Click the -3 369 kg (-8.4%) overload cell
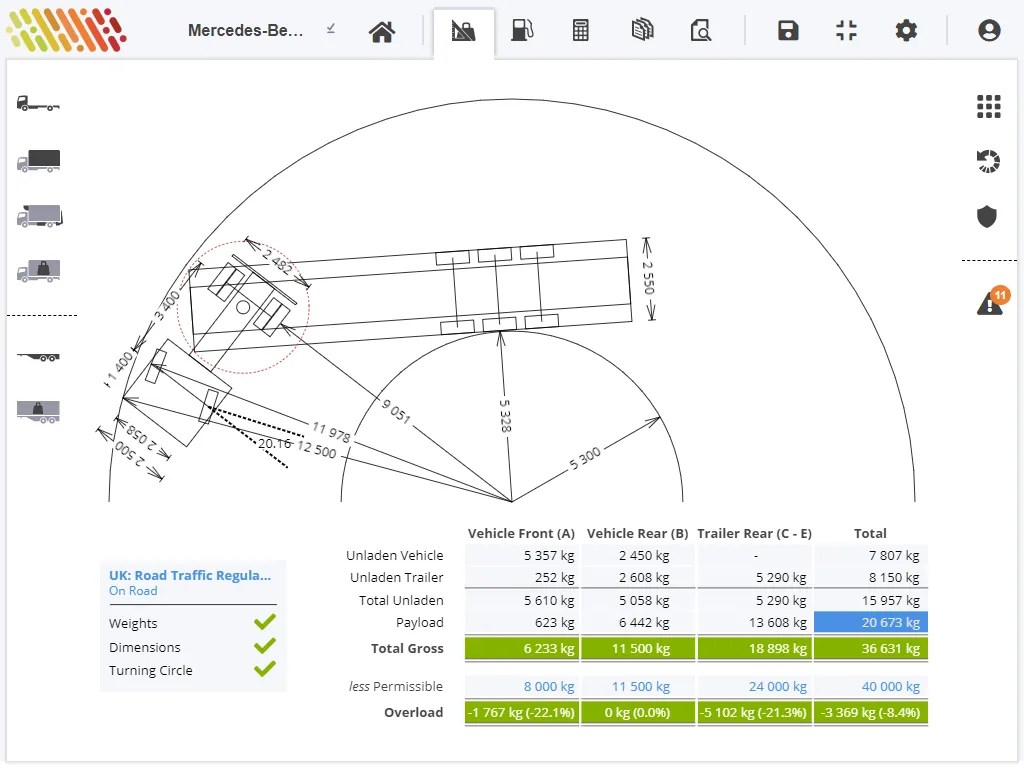Viewport: 1024px width, 768px height. 871,712
